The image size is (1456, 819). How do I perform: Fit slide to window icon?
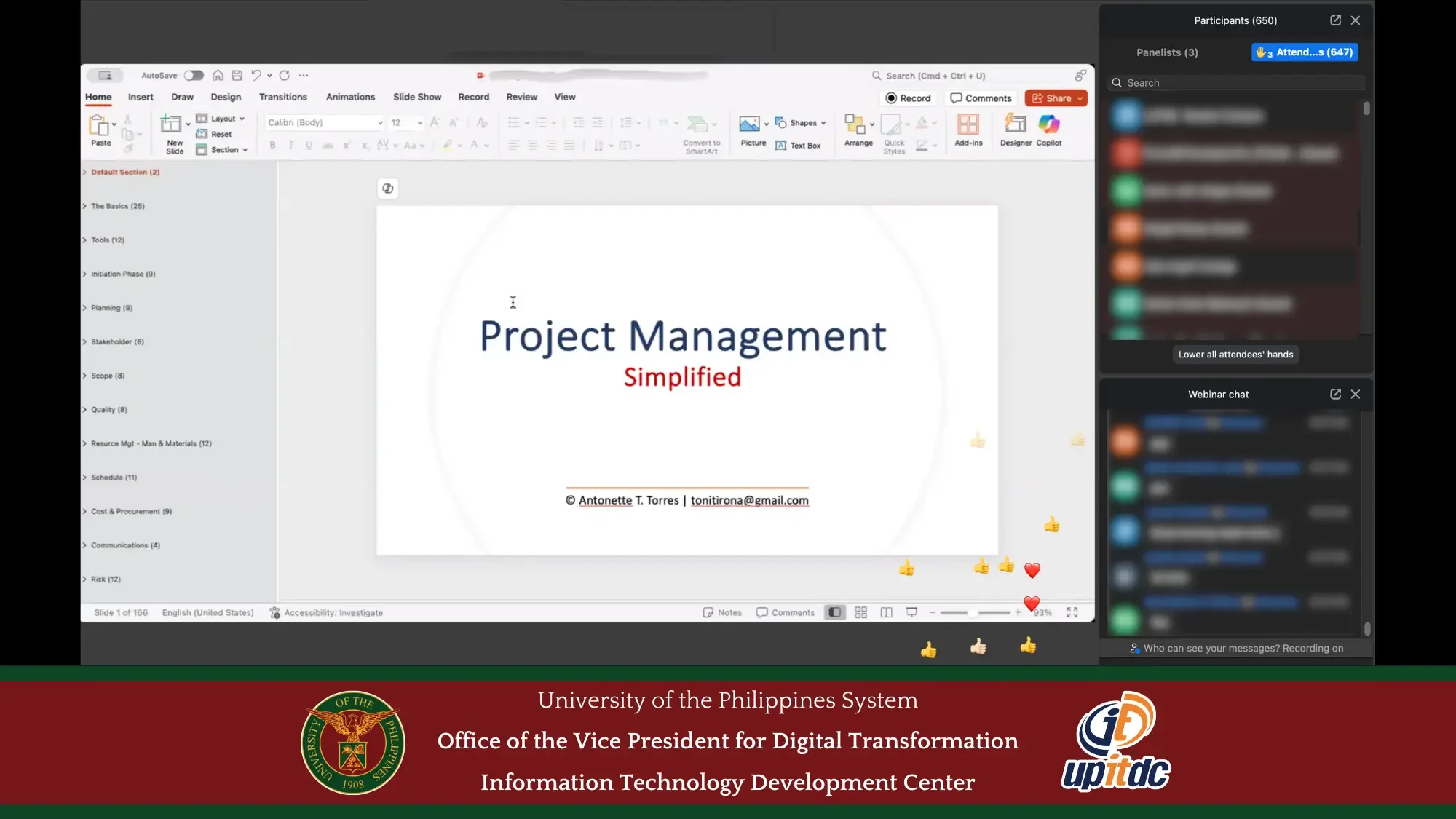[x=1072, y=612]
